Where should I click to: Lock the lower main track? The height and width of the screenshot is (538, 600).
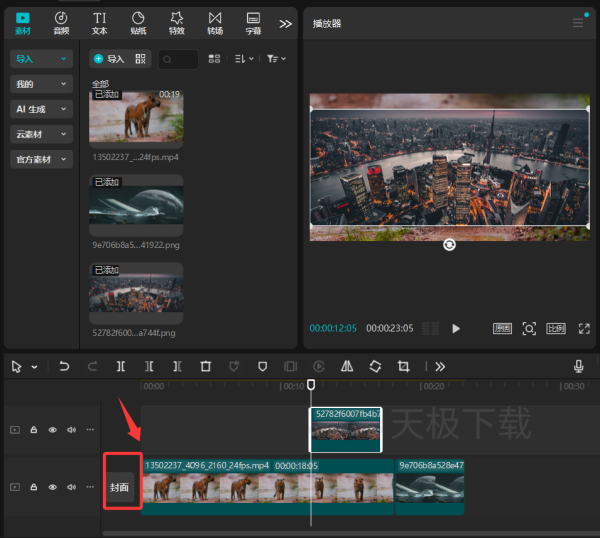pyautogui.click(x=34, y=487)
